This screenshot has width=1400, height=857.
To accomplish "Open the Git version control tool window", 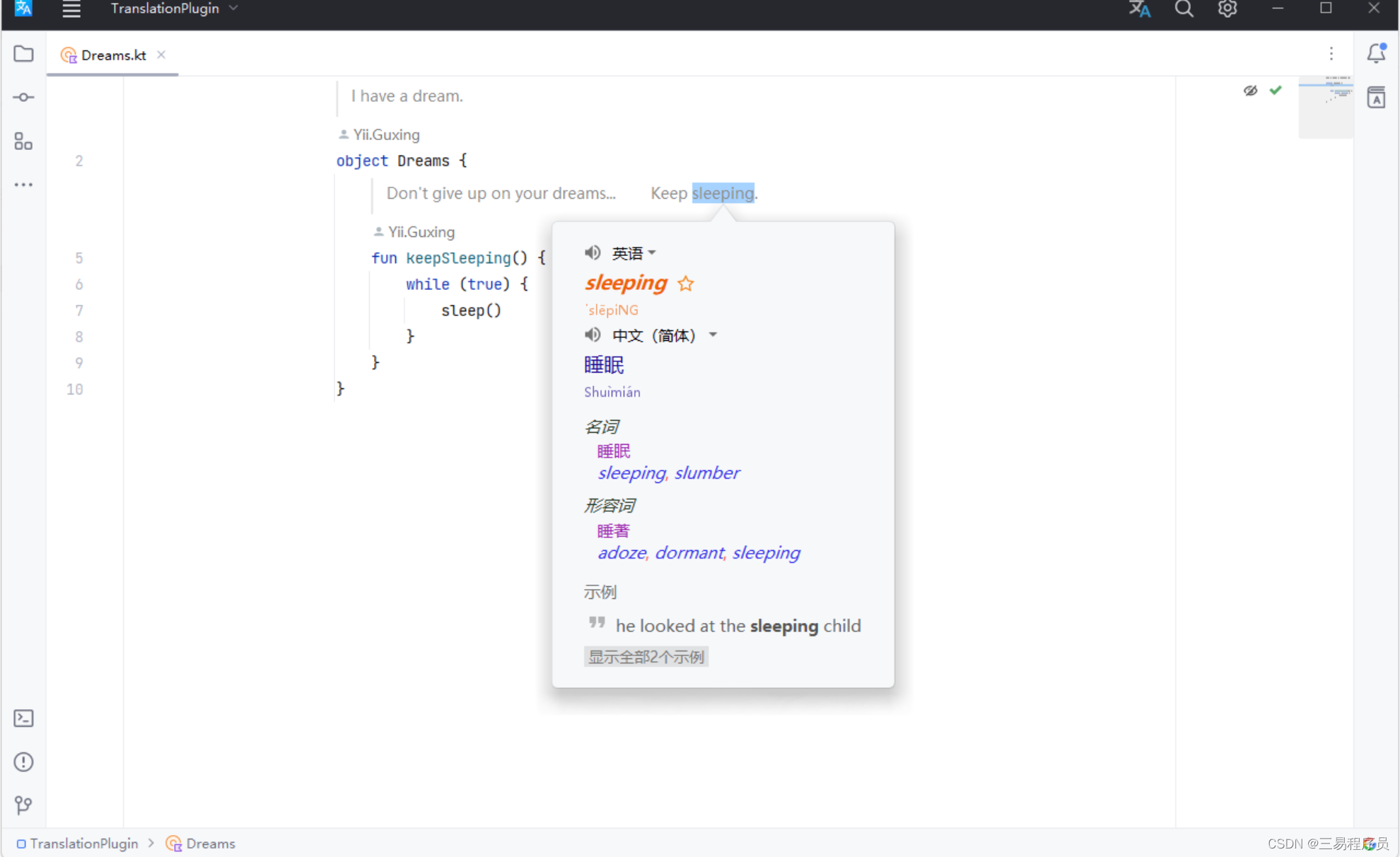I will coord(23,805).
